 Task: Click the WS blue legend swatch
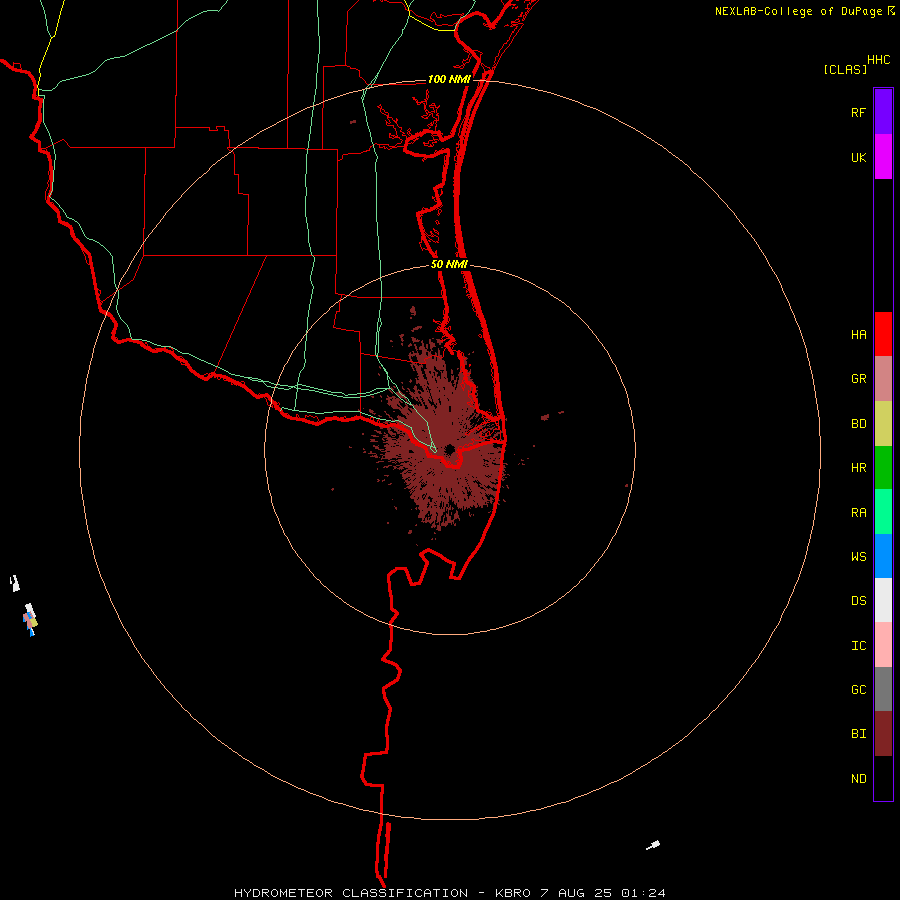[883, 556]
